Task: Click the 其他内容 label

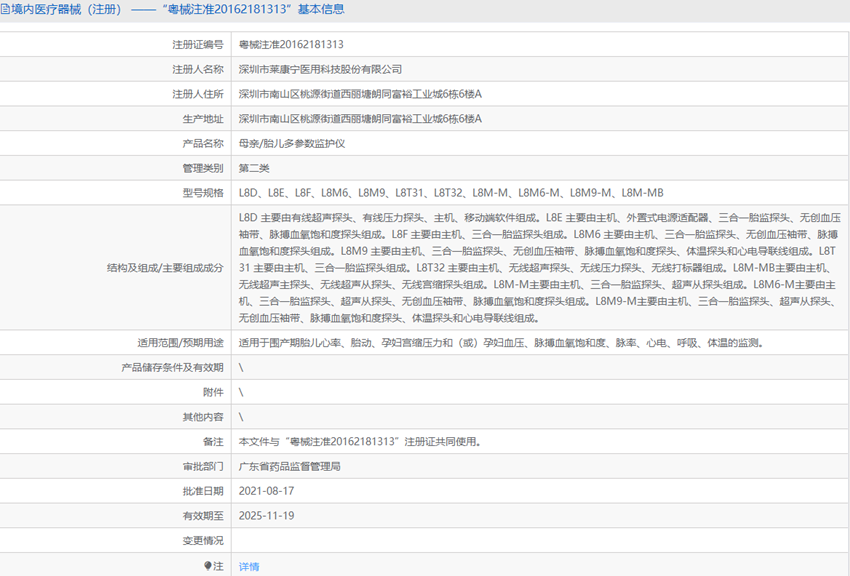Action: tap(203, 417)
